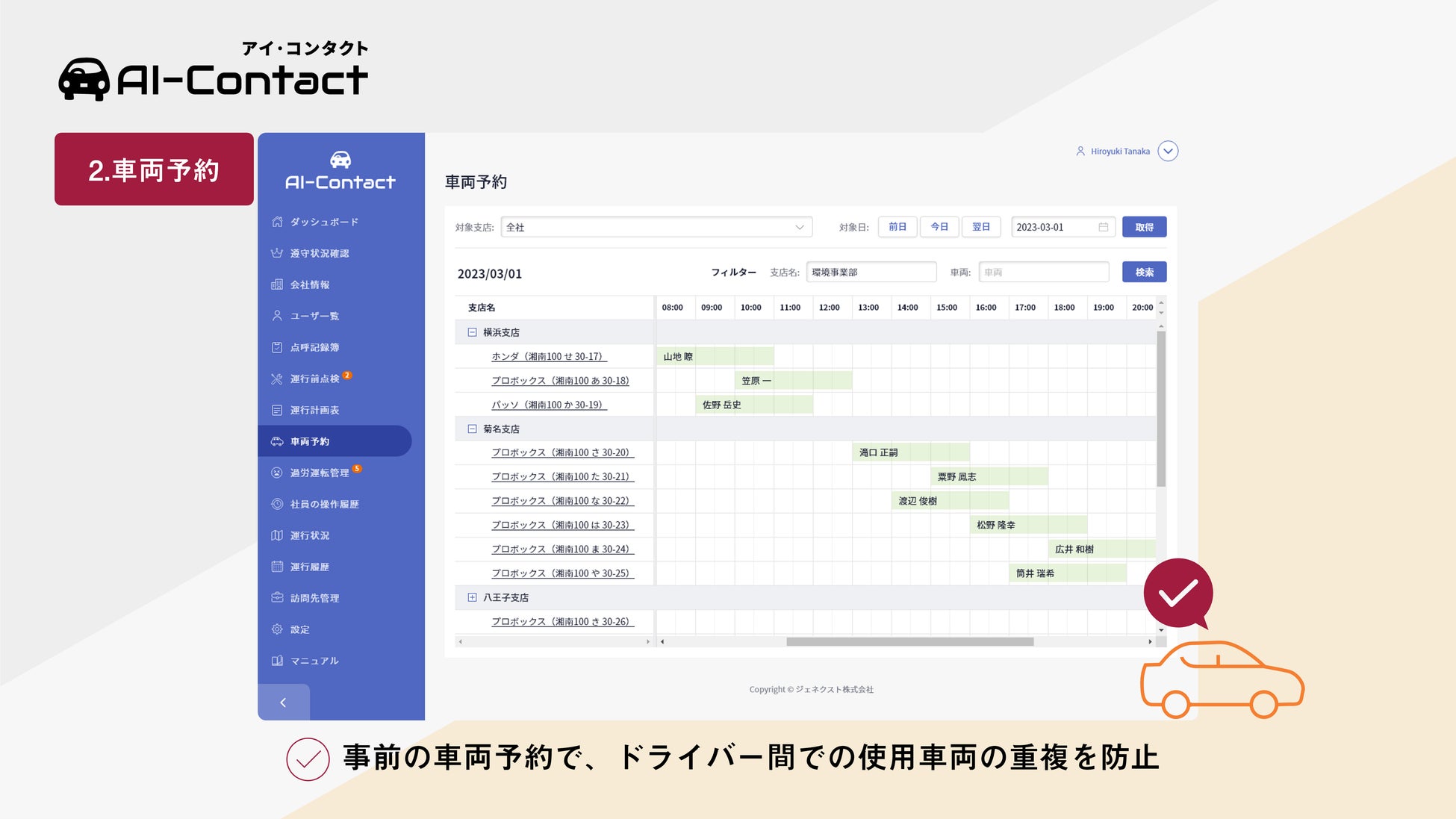The width and height of the screenshot is (1456, 819).
Task: Collapse the 菊名支店 branch group
Action: pyautogui.click(x=472, y=429)
